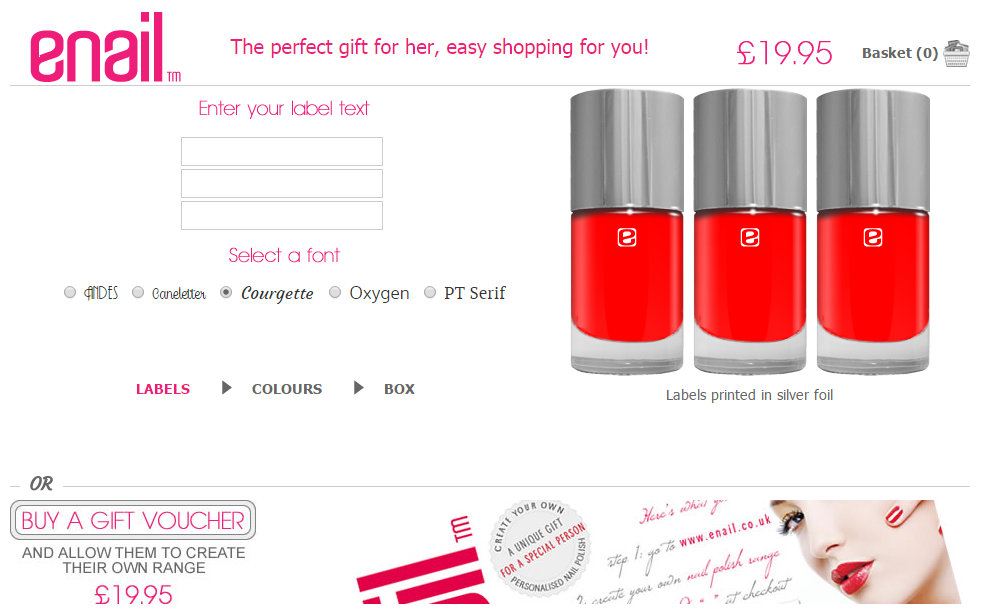Click the arrow between Colours and Box
985x614 pixels.
pos(358,388)
